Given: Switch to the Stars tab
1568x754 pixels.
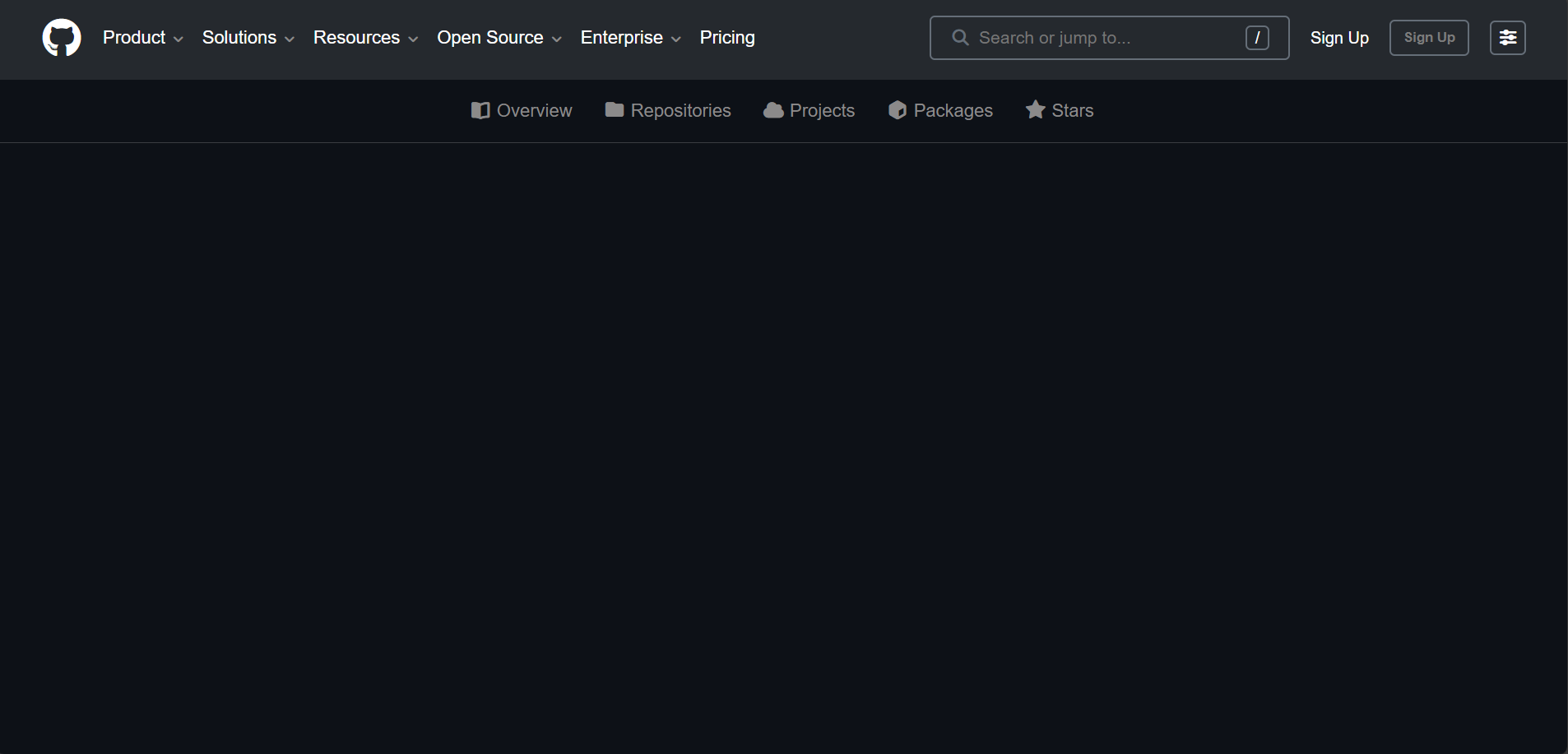Looking at the screenshot, I should tap(1072, 109).
